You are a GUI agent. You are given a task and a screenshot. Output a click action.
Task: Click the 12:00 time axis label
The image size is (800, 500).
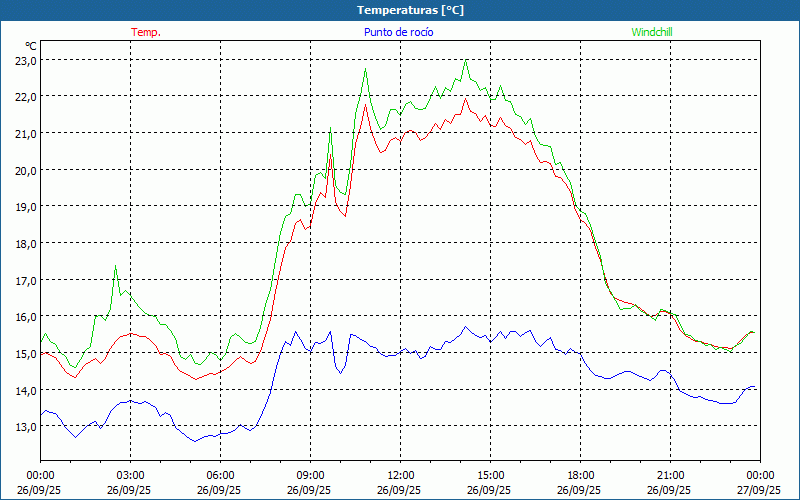click(x=400, y=475)
